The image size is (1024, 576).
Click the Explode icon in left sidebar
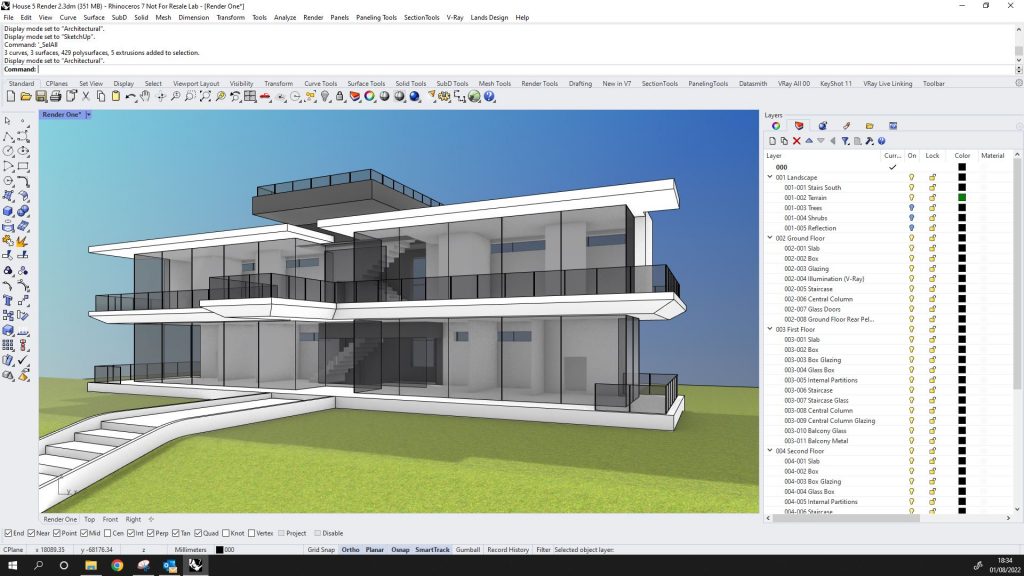point(23,241)
